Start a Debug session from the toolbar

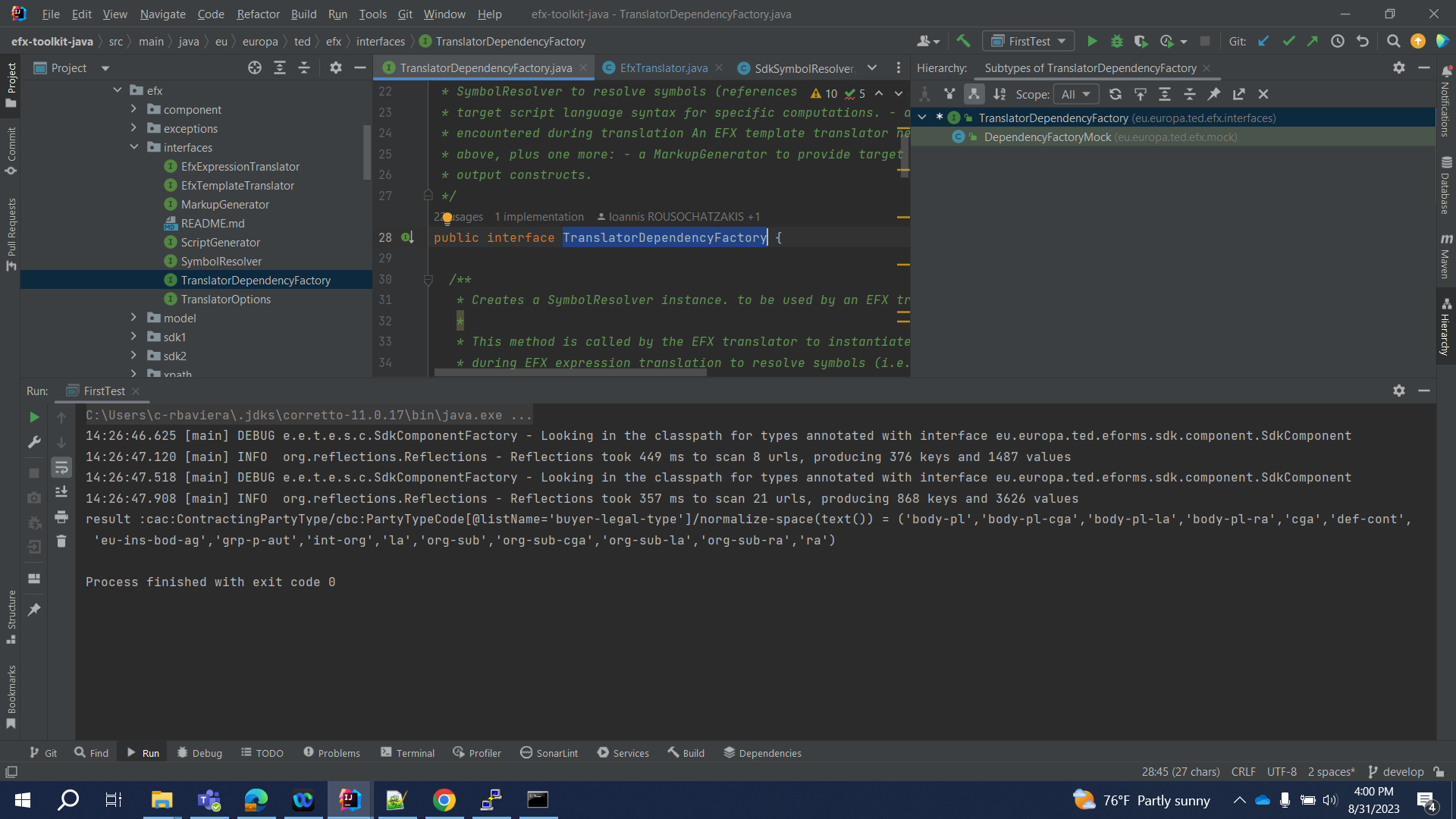(x=1117, y=41)
